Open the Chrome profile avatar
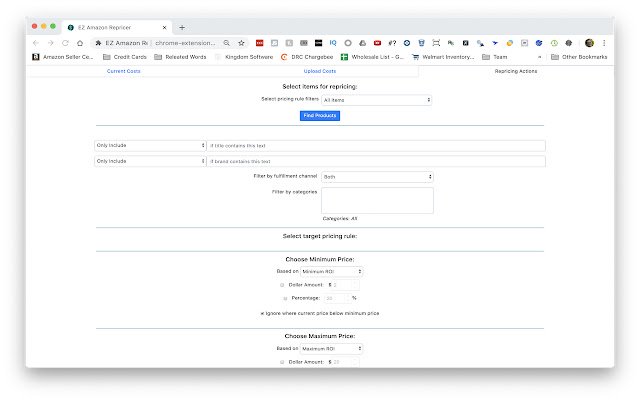640x400 pixels. click(589, 43)
